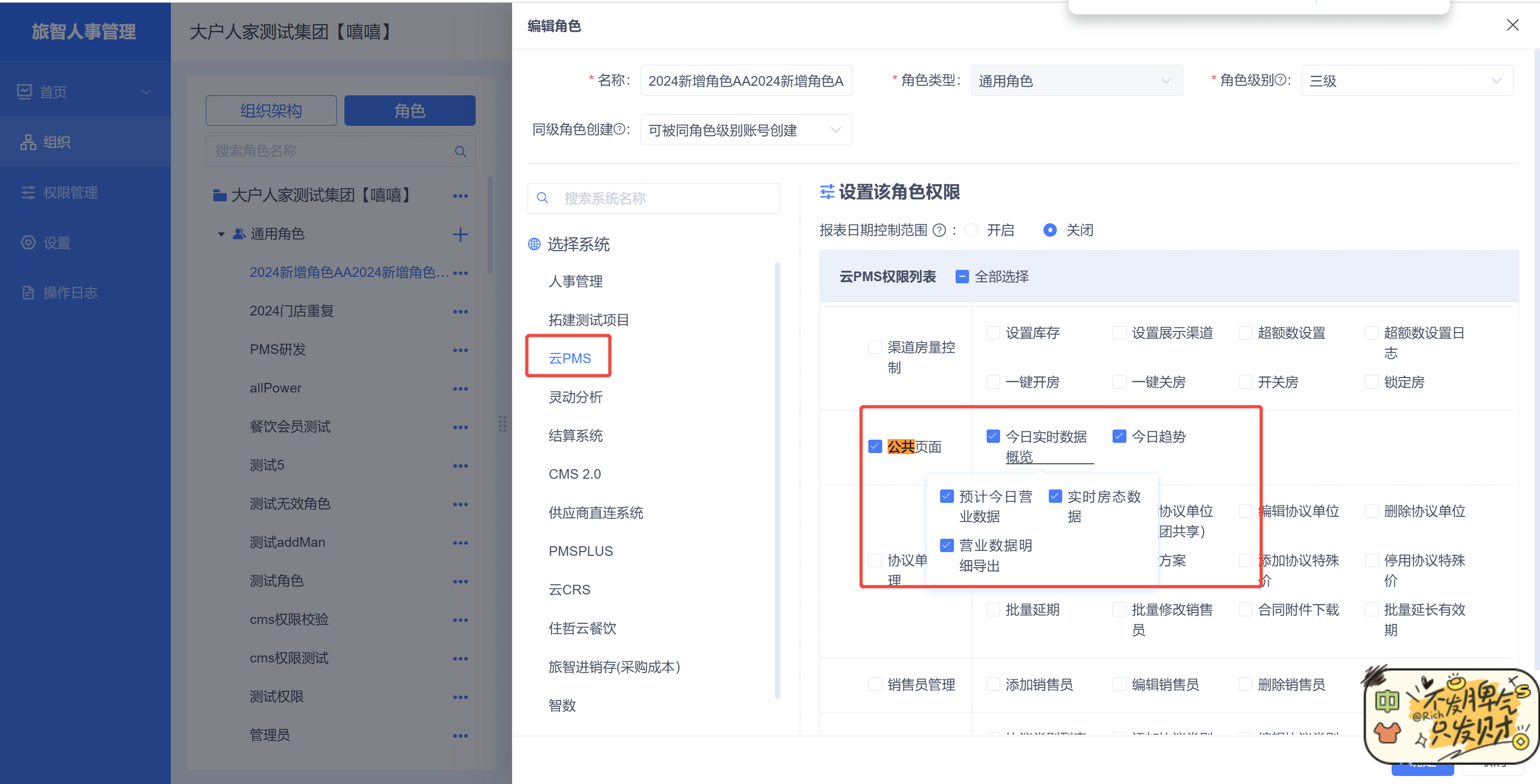
Task: Select 结算系统 in system list
Action: (575, 435)
